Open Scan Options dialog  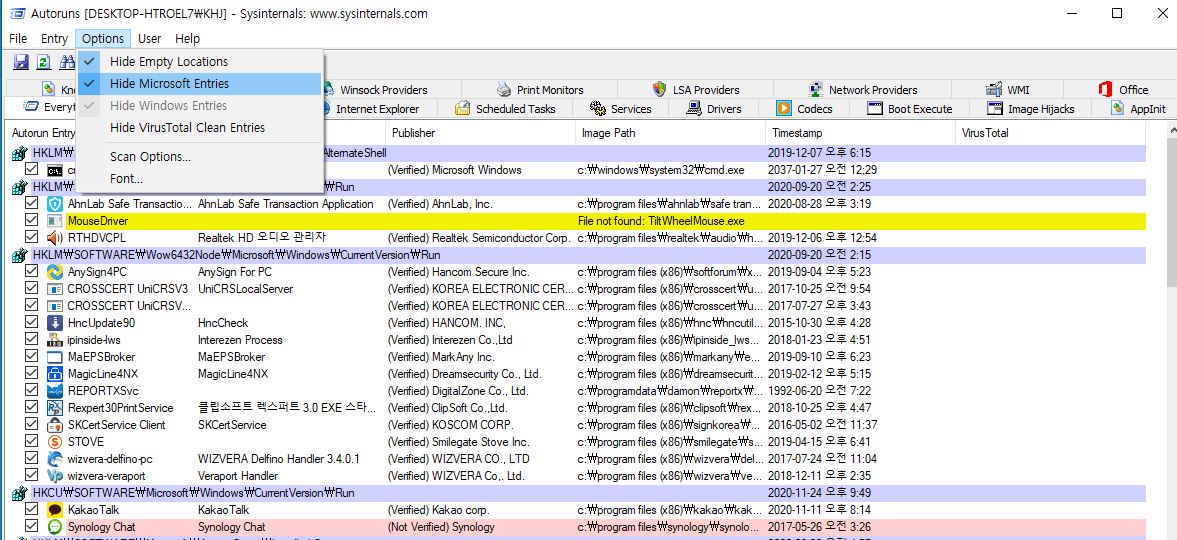pos(200,157)
